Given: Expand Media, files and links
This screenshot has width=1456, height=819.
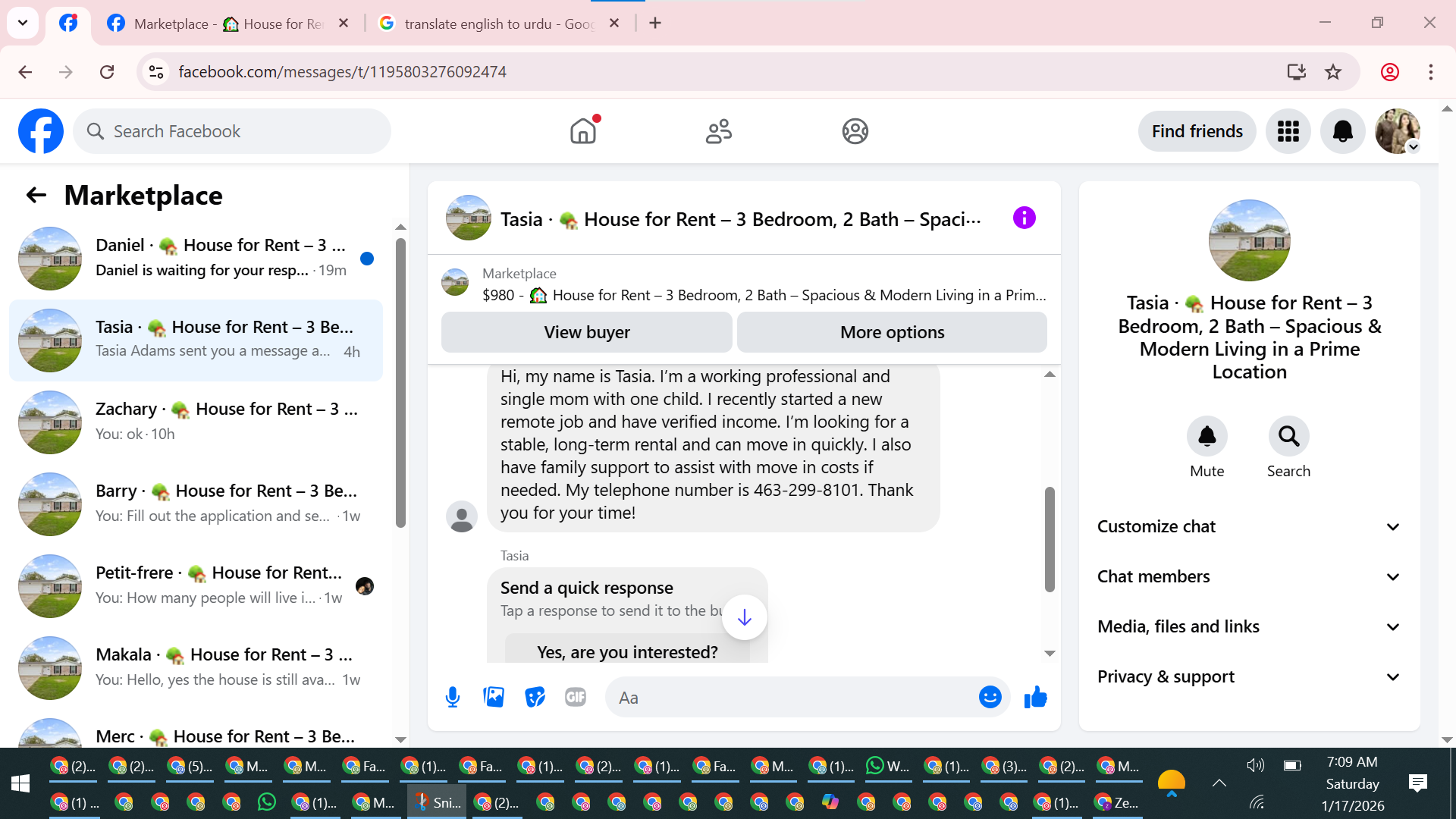Looking at the screenshot, I should click(x=1248, y=627).
